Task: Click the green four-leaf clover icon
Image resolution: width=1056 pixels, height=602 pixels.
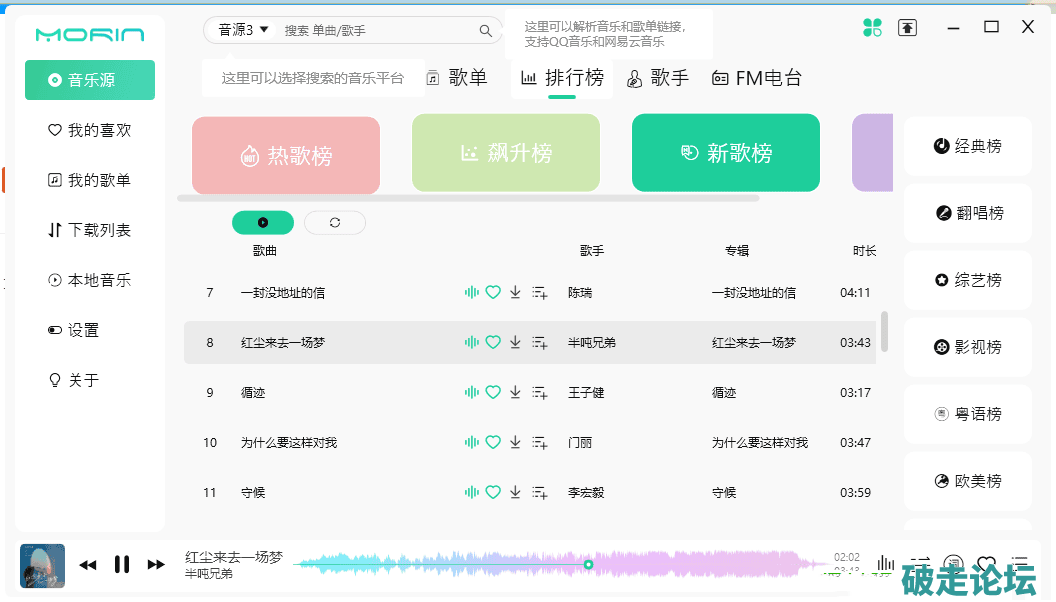Action: (x=873, y=28)
